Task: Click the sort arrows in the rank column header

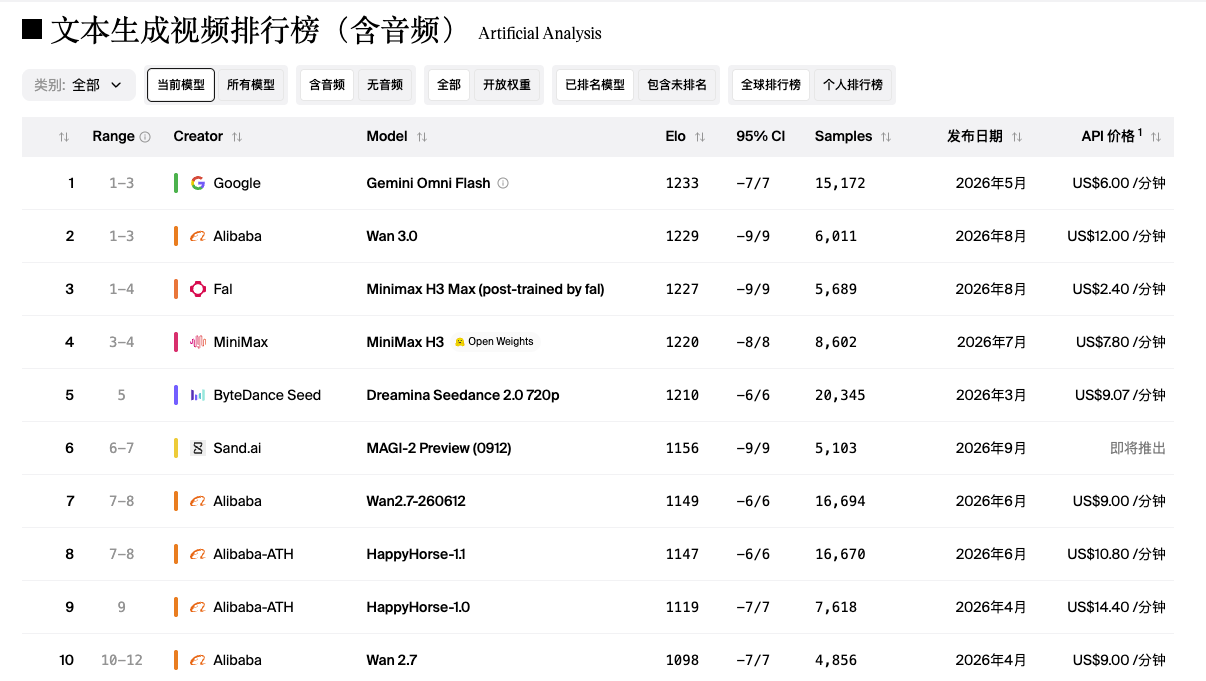Action: click(64, 137)
